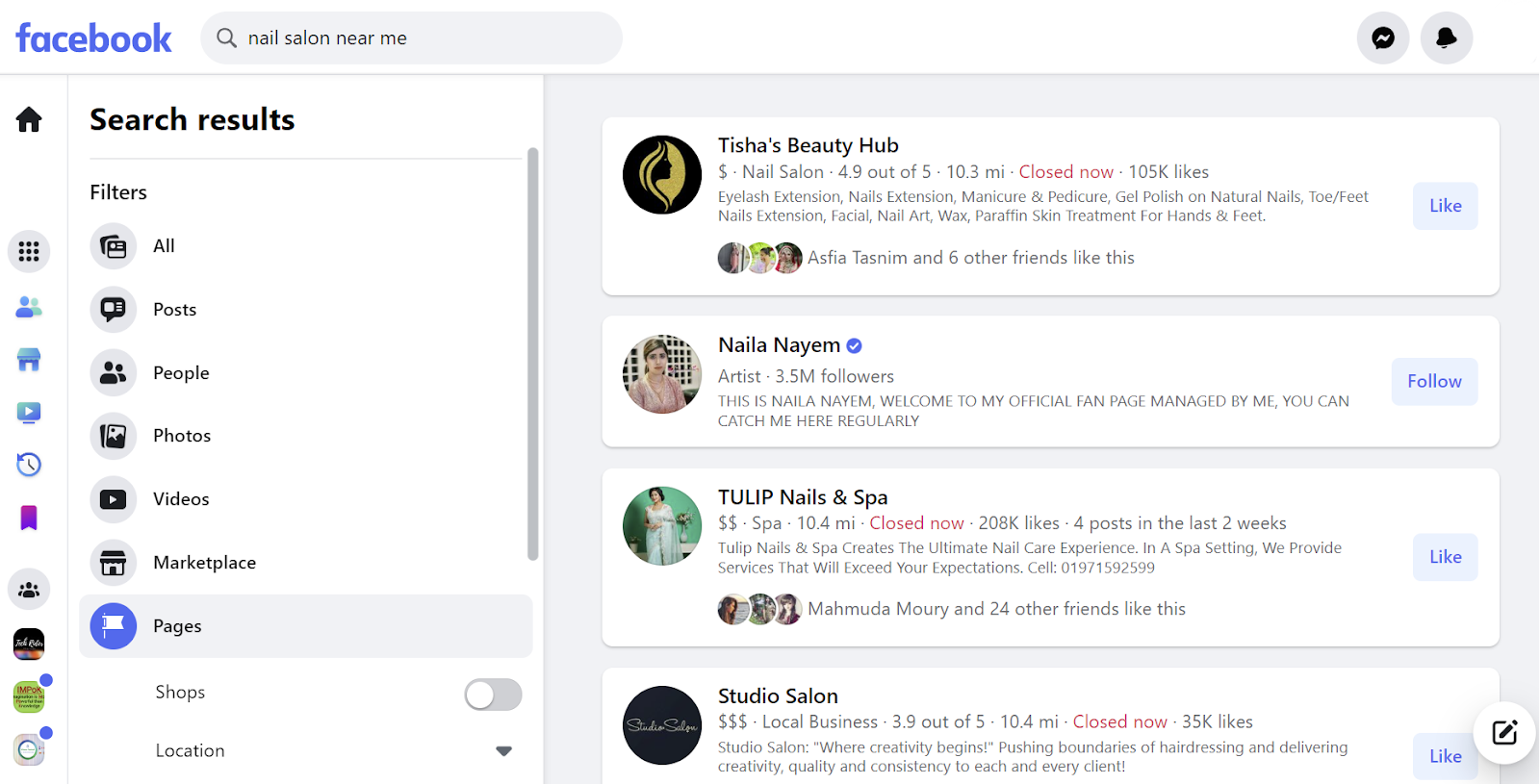Click the new message compose icon
Screen dimensions: 1540x784
[x=1504, y=733]
